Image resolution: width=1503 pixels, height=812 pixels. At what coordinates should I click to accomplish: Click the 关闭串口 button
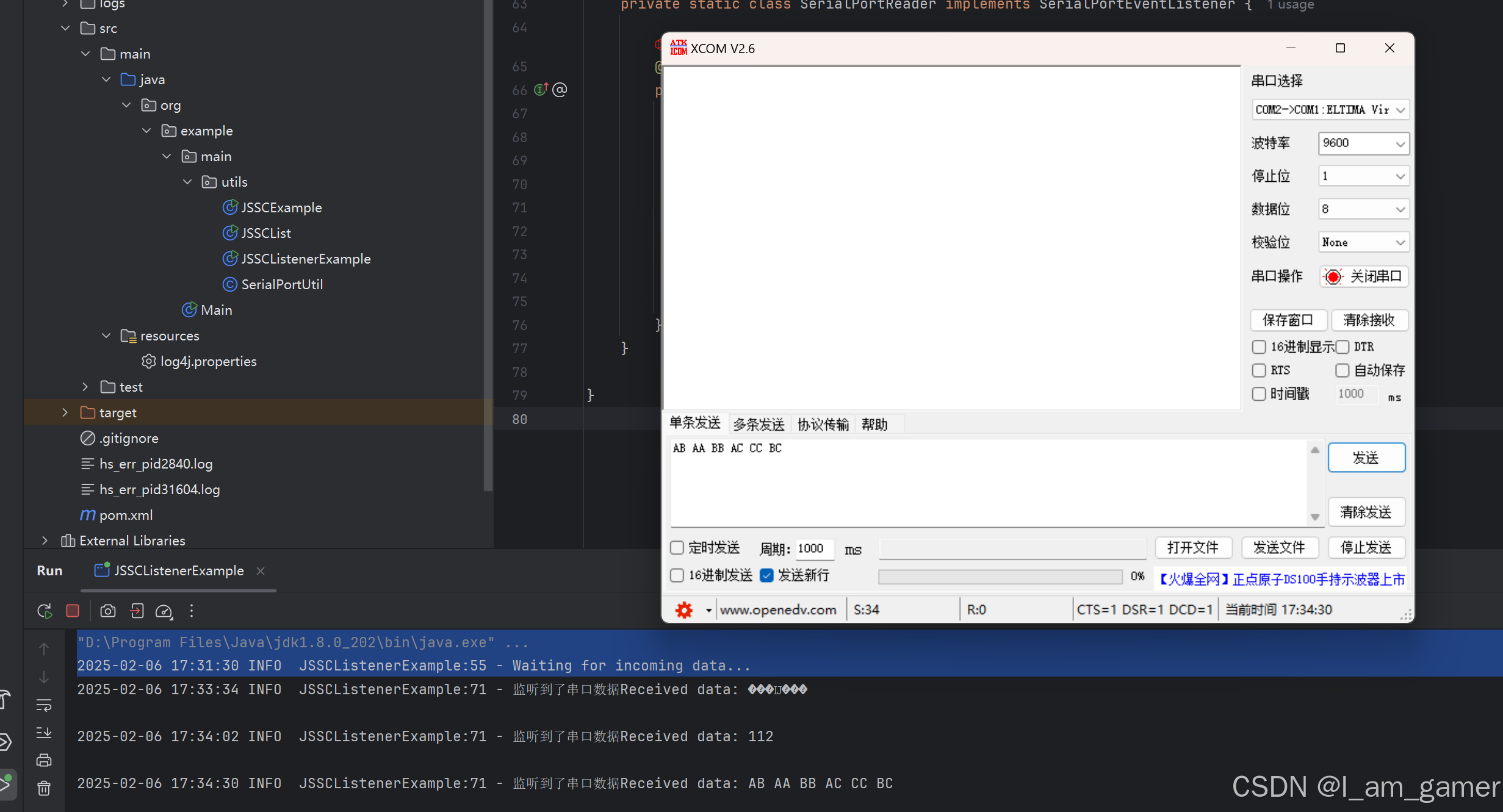tap(1364, 276)
